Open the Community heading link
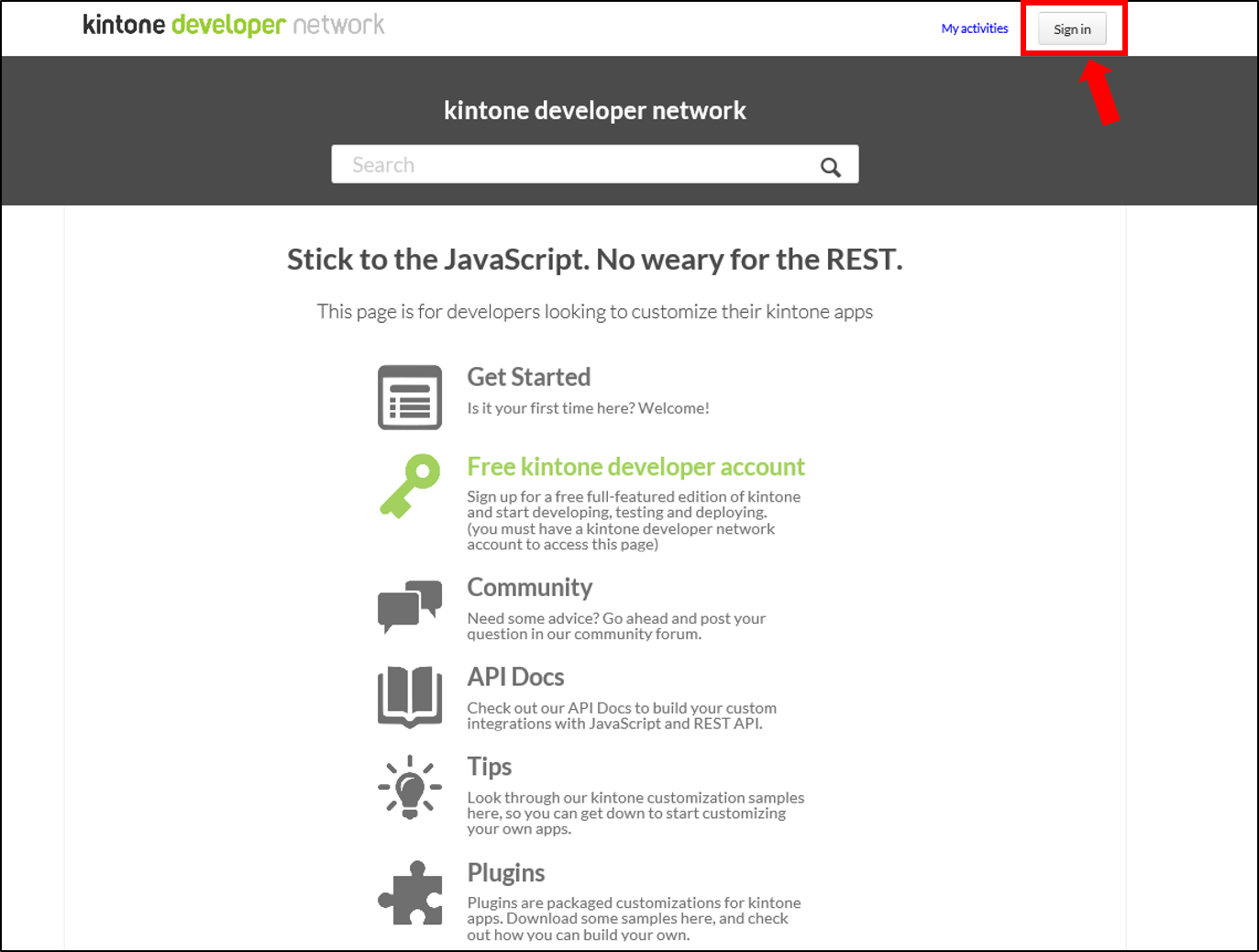 [530, 587]
